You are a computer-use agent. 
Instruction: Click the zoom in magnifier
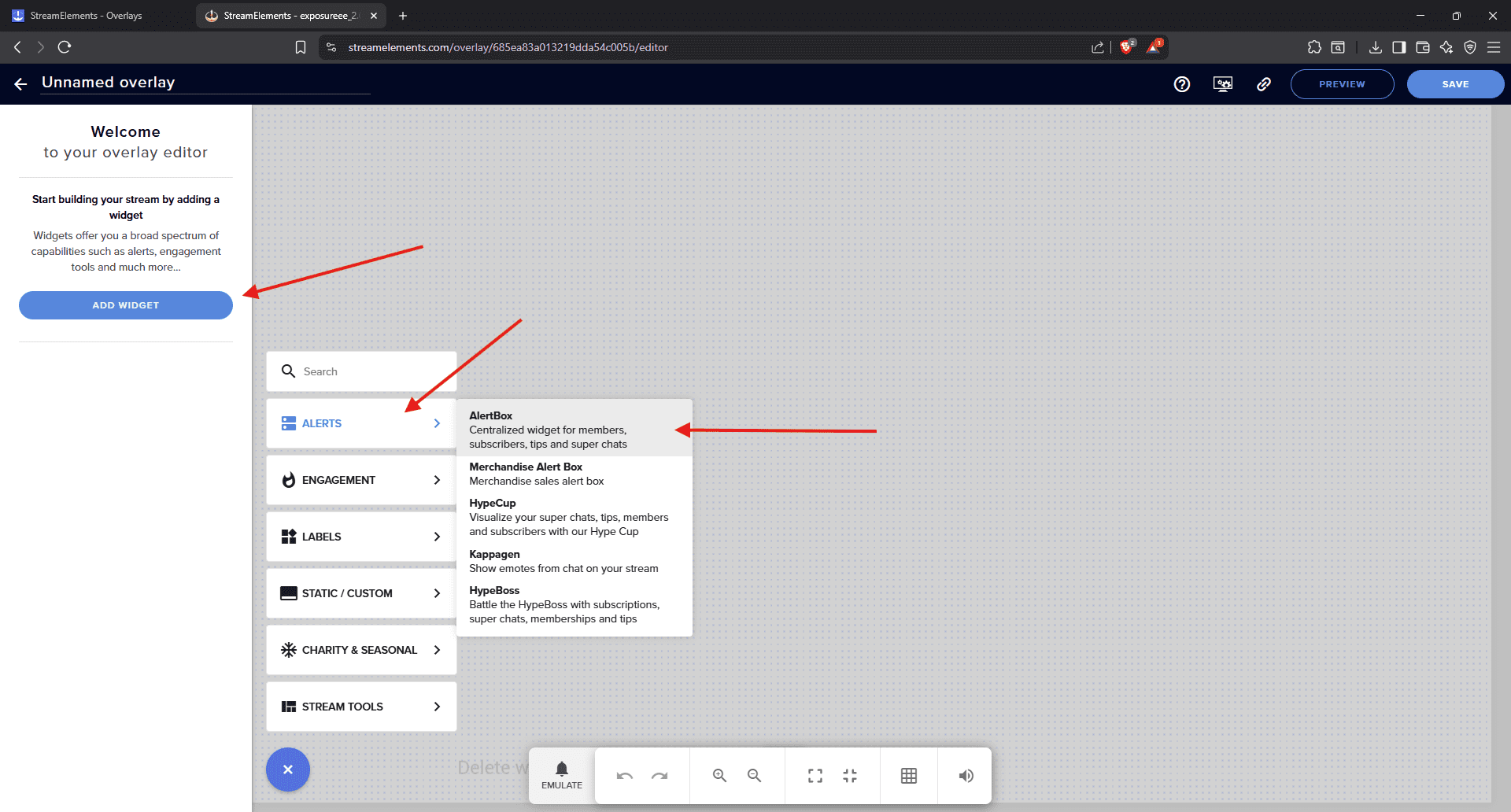(719, 776)
